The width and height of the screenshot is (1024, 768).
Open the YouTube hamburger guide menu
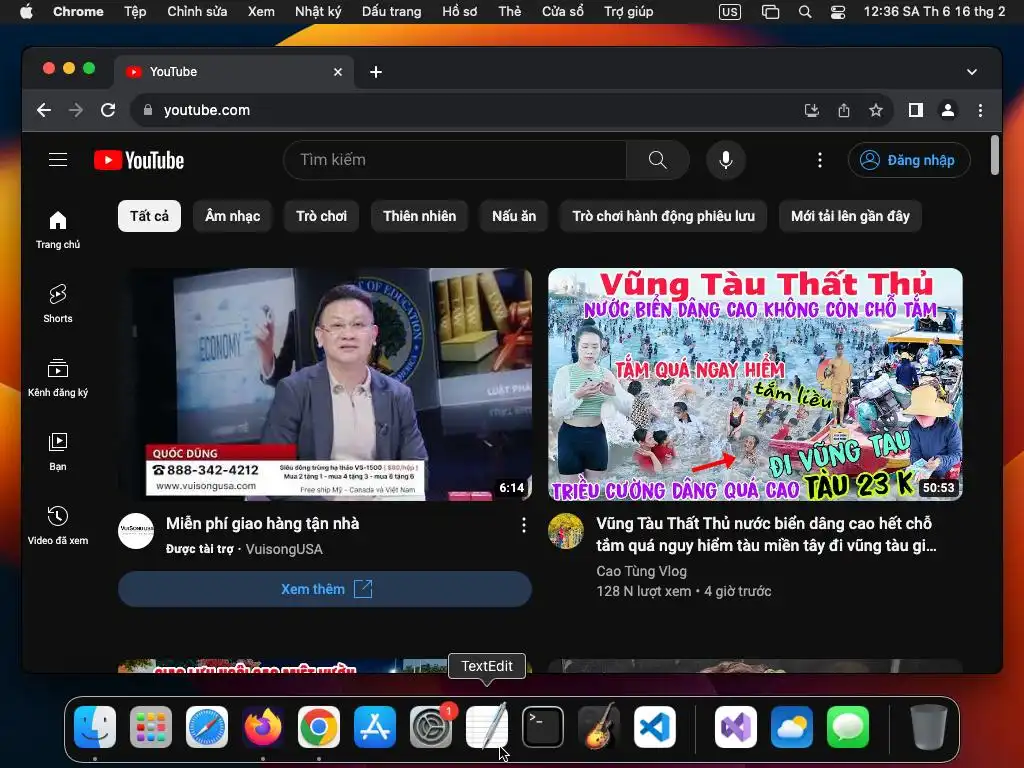coord(58,160)
